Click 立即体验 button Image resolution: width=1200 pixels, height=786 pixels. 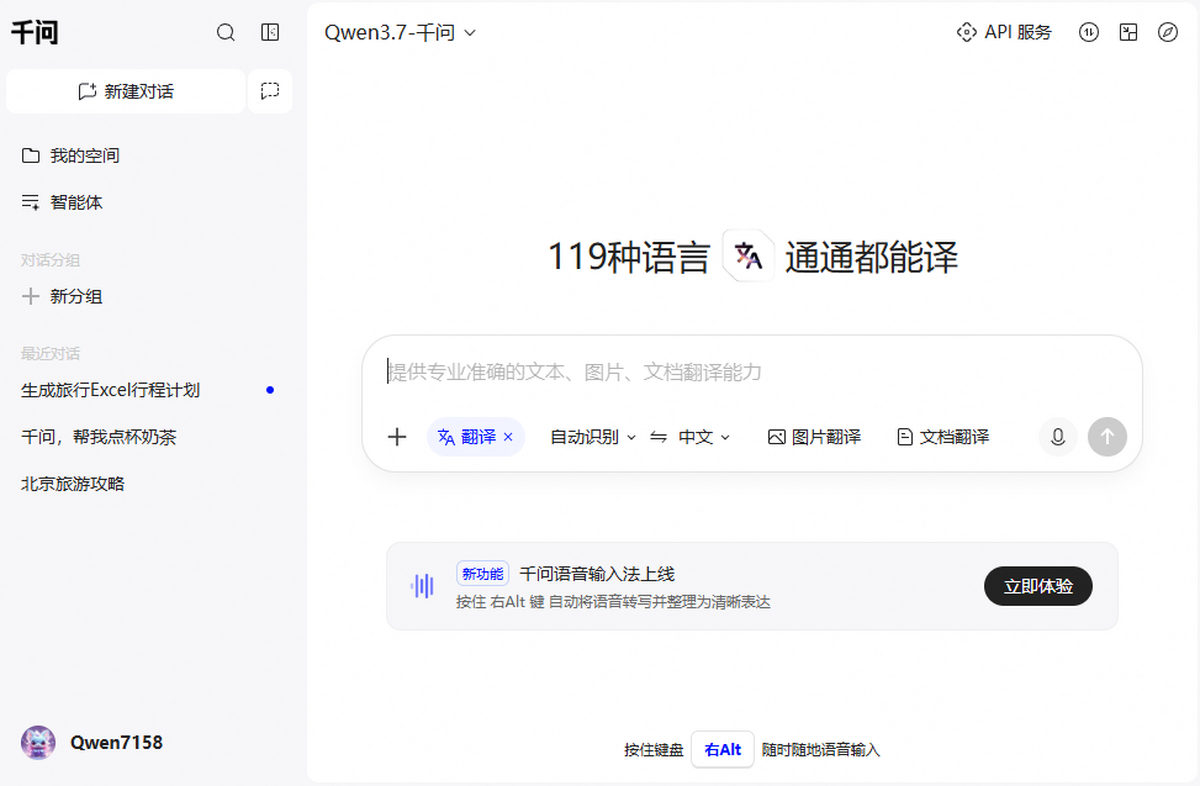tap(1038, 587)
